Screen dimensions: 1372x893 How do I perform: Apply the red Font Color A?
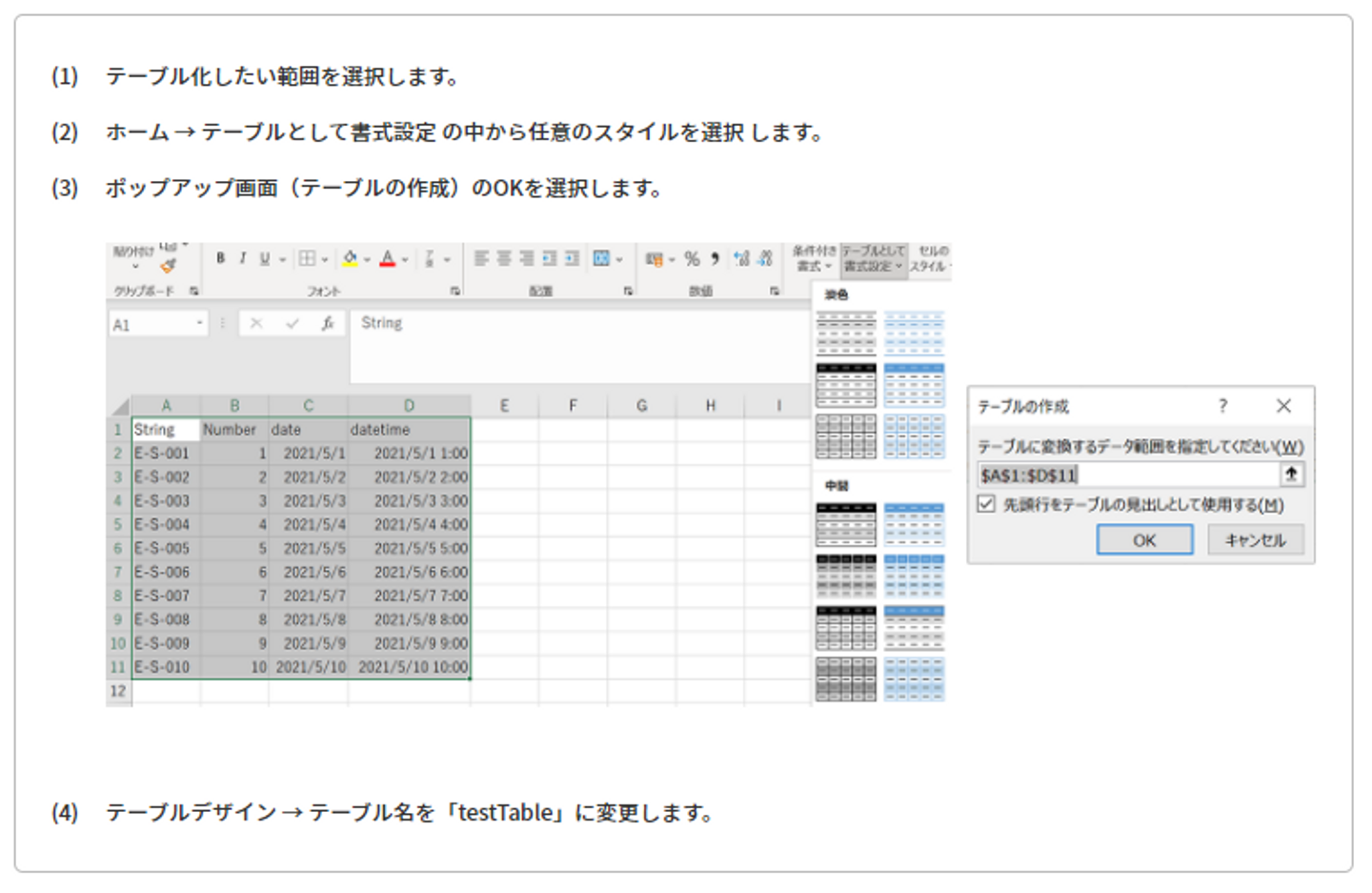(x=387, y=258)
